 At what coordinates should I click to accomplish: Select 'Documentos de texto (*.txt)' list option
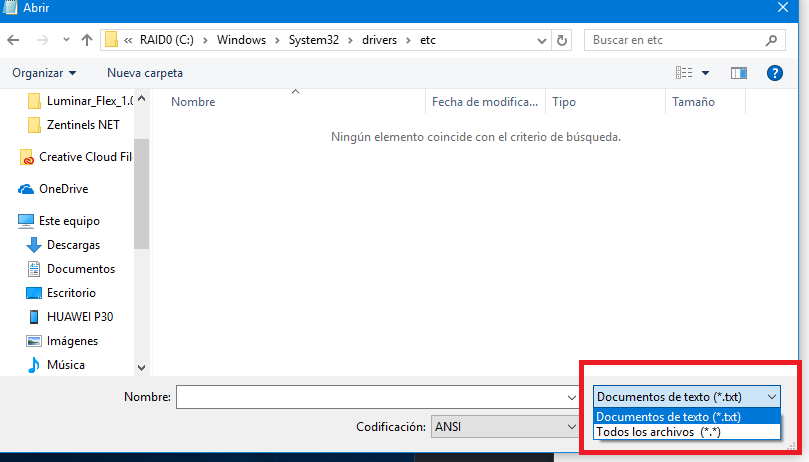(x=668, y=417)
